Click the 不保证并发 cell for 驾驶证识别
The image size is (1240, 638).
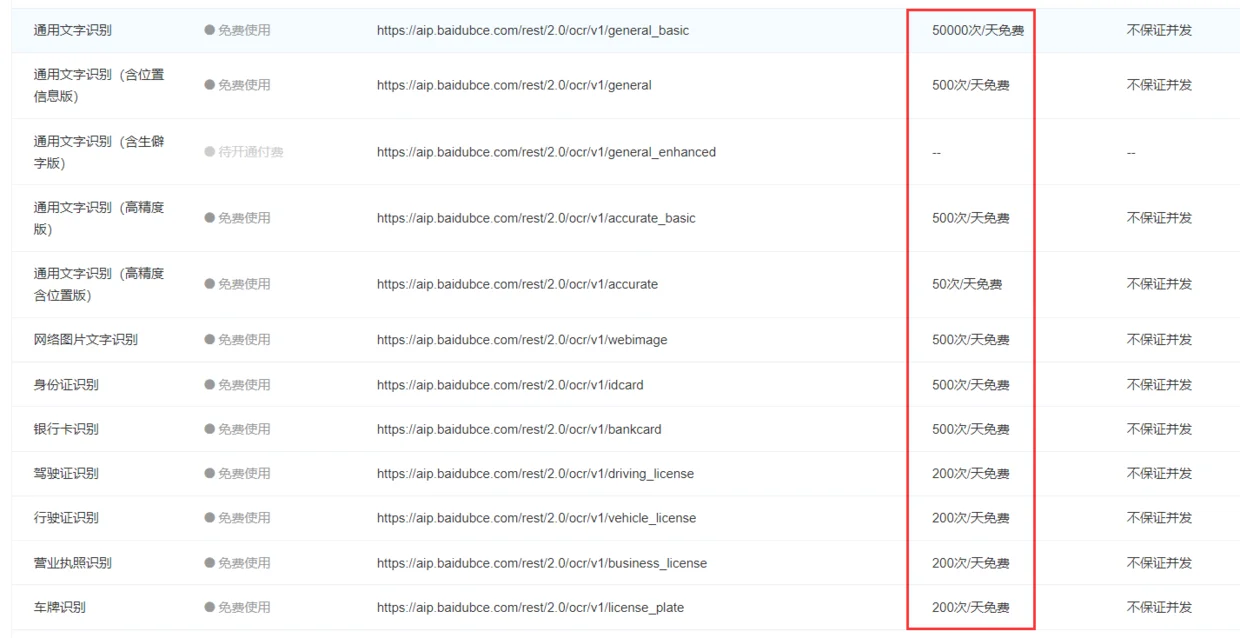pyautogui.click(x=1160, y=473)
